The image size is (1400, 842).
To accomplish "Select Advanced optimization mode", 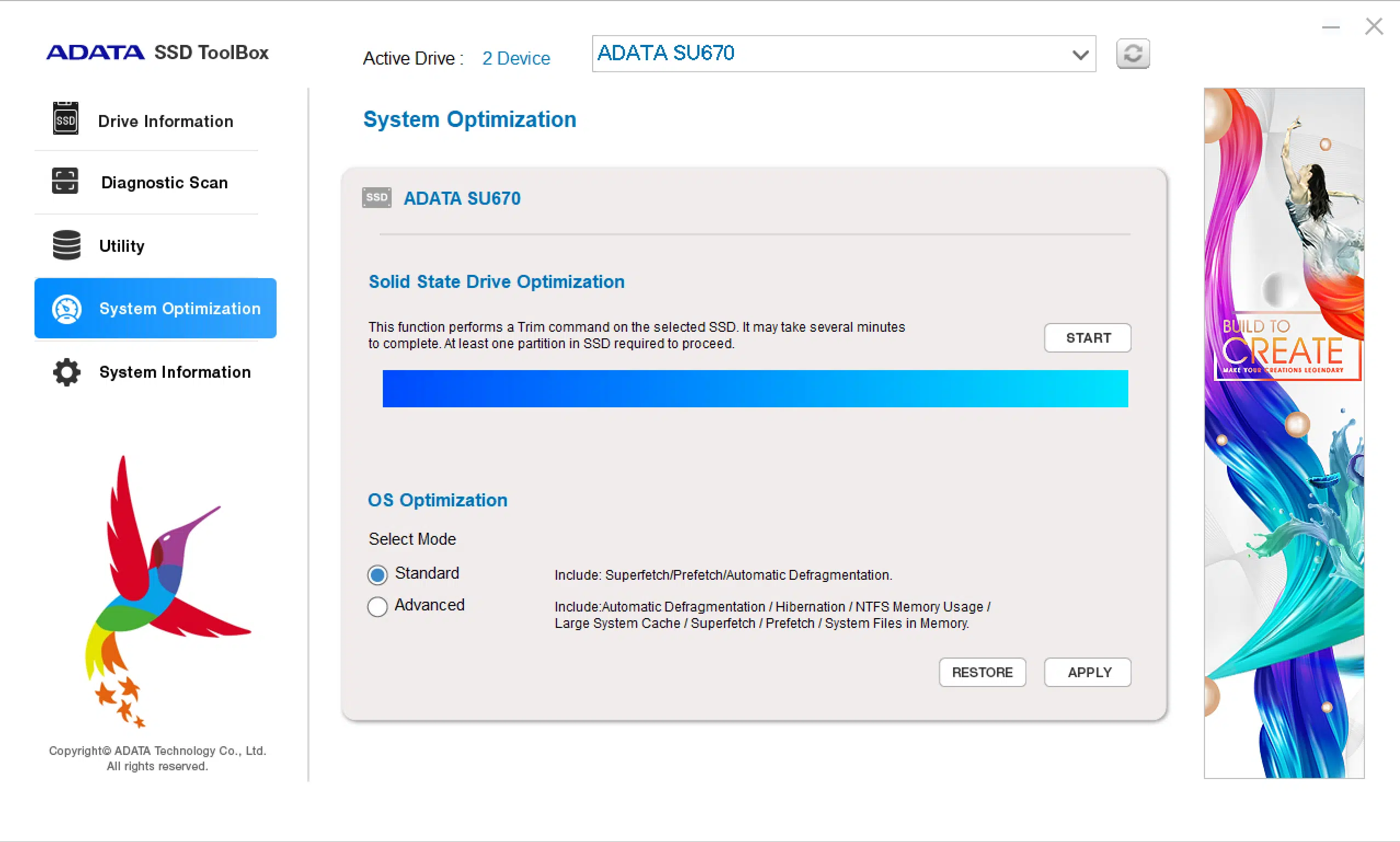I will [x=377, y=607].
